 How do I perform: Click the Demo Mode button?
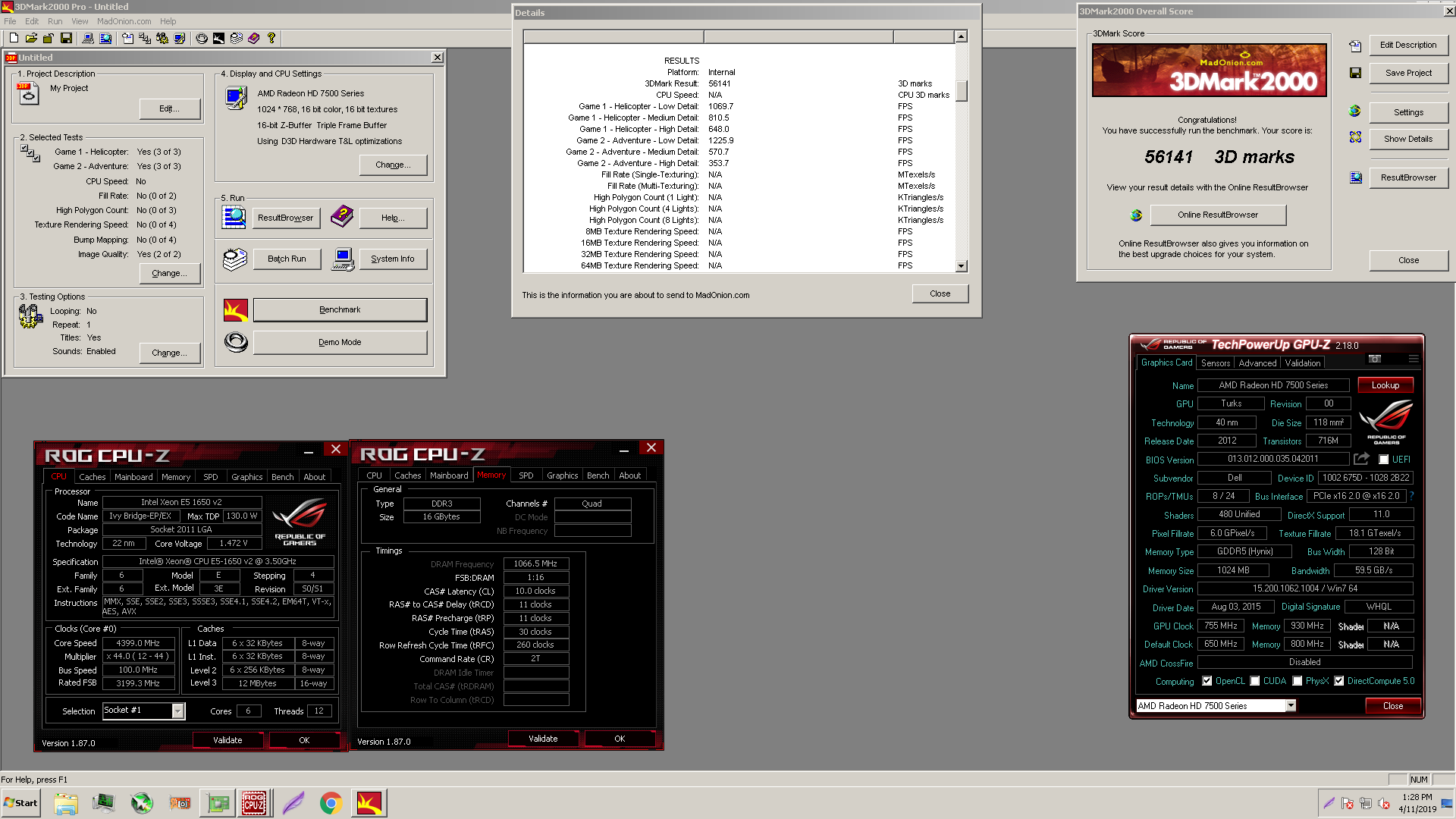340,342
